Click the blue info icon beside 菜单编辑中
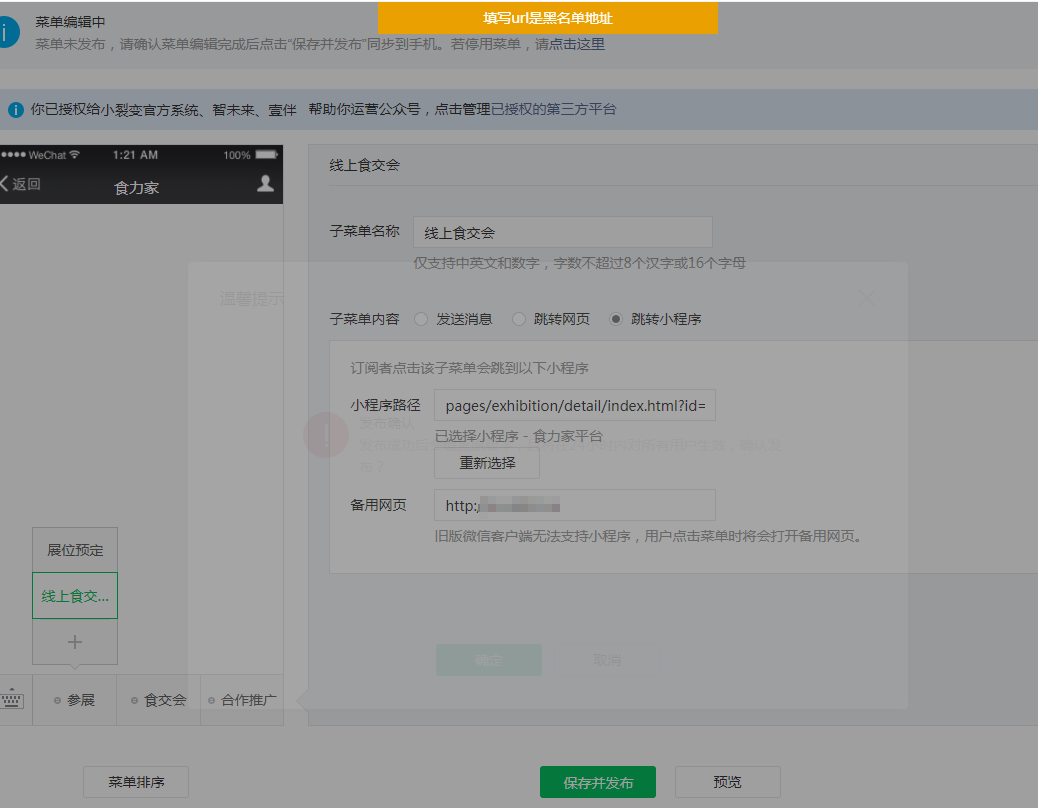Screen dimensions: 1038x808 (x=8, y=32)
